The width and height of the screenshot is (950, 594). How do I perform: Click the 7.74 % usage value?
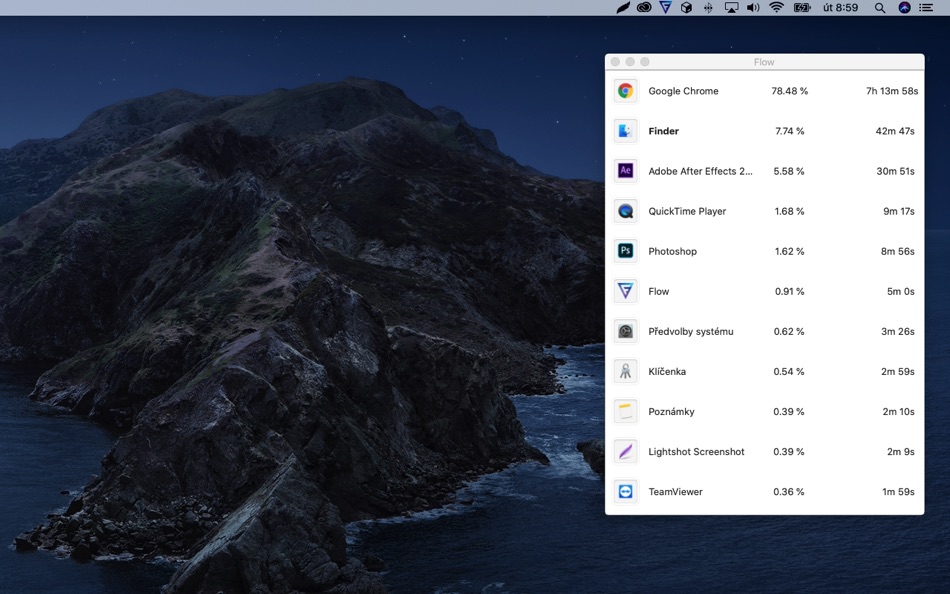coord(789,131)
